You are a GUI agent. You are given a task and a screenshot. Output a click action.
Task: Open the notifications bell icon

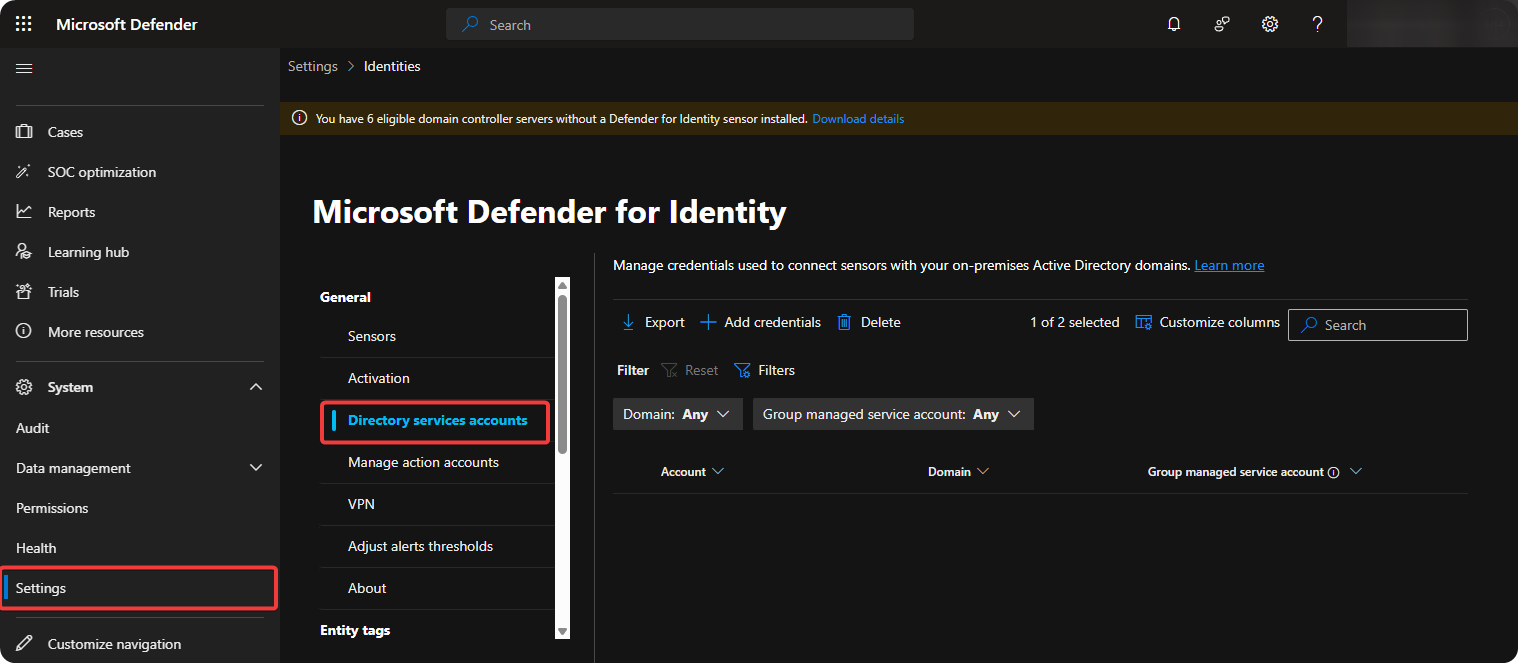click(x=1174, y=24)
